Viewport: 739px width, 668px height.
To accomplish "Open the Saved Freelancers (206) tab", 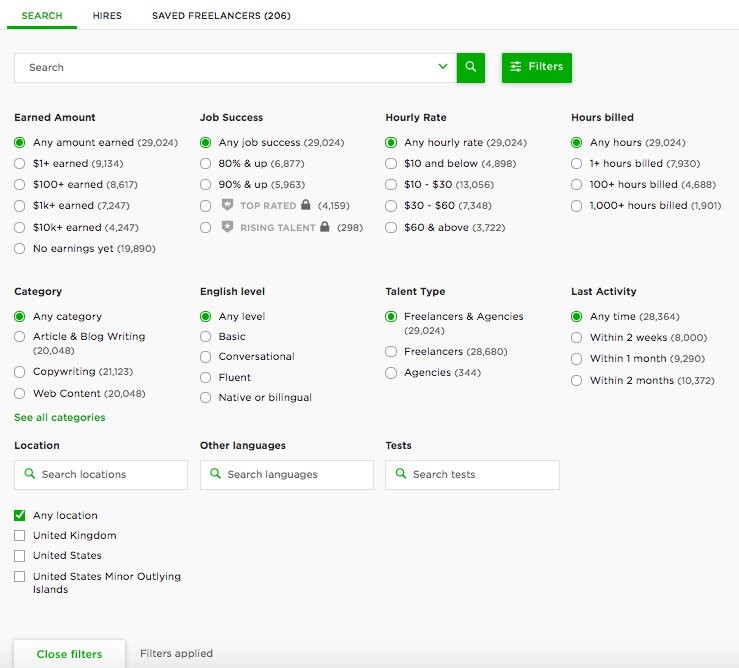I will (221, 16).
